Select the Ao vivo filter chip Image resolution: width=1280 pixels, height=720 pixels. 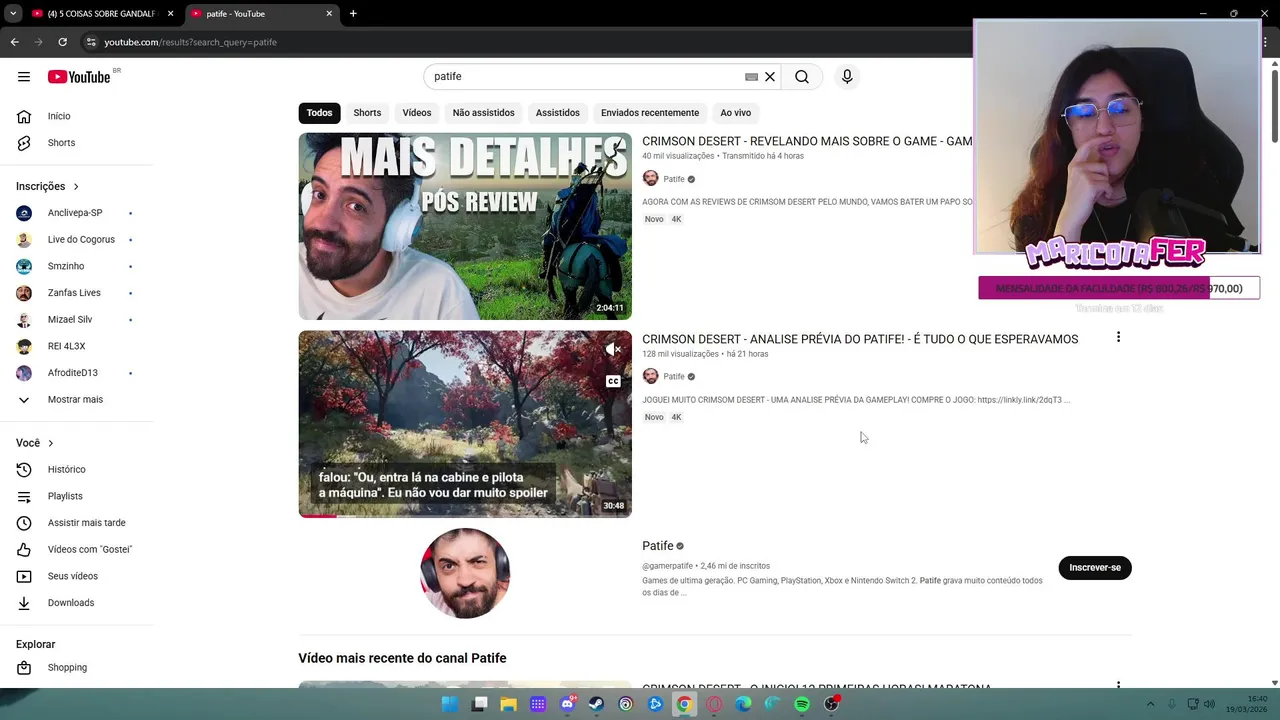tap(736, 113)
